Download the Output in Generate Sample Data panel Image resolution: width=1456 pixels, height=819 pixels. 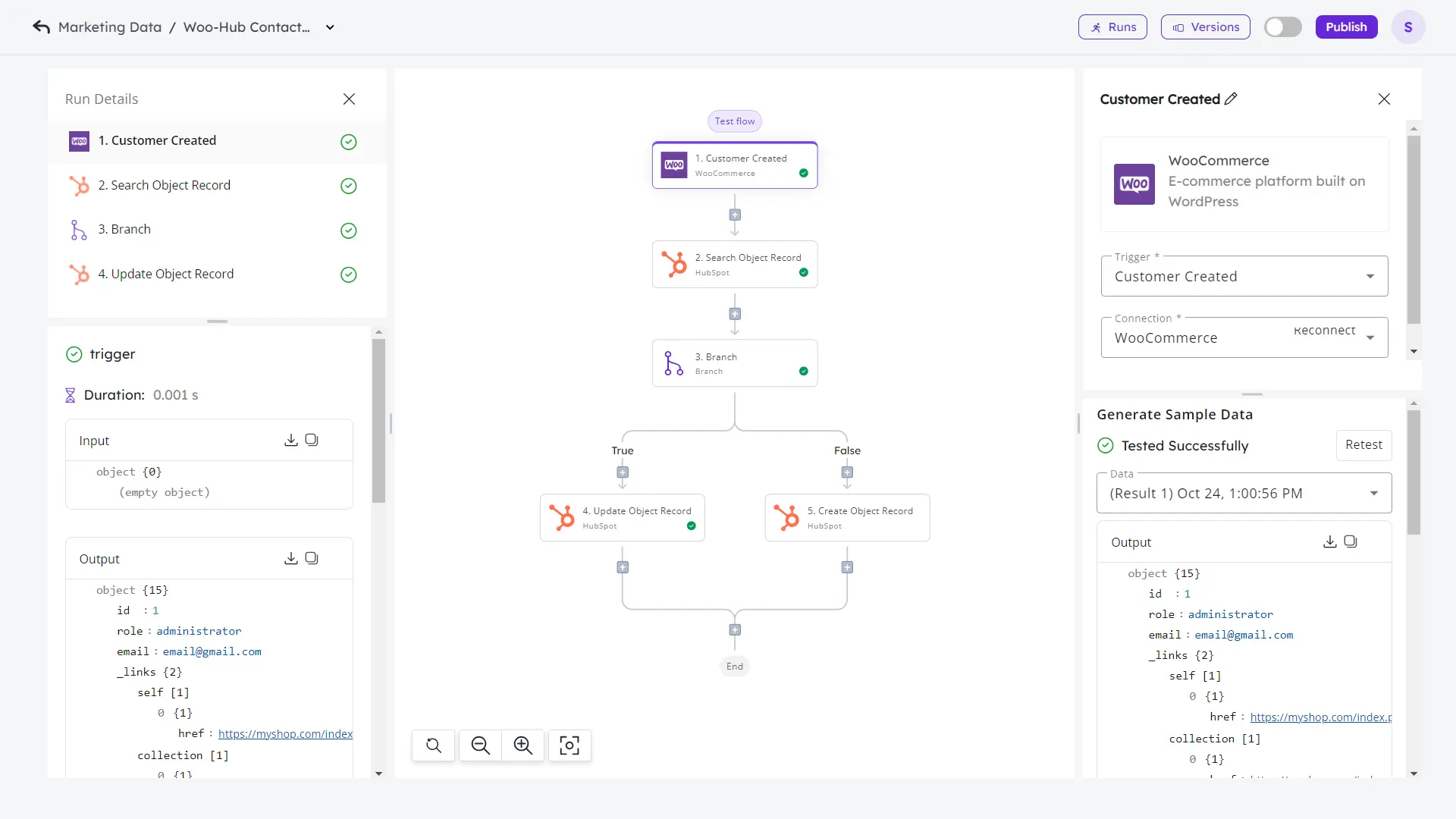click(1329, 541)
